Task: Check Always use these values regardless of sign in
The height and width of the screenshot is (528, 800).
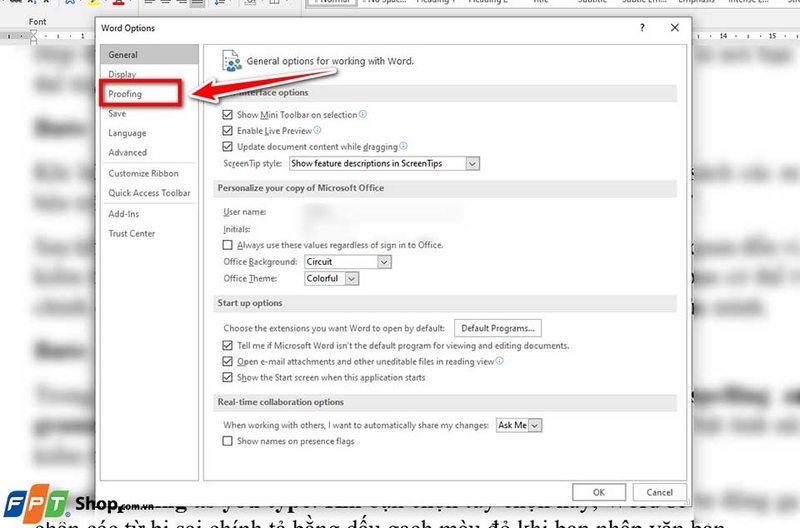Action: [x=228, y=245]
